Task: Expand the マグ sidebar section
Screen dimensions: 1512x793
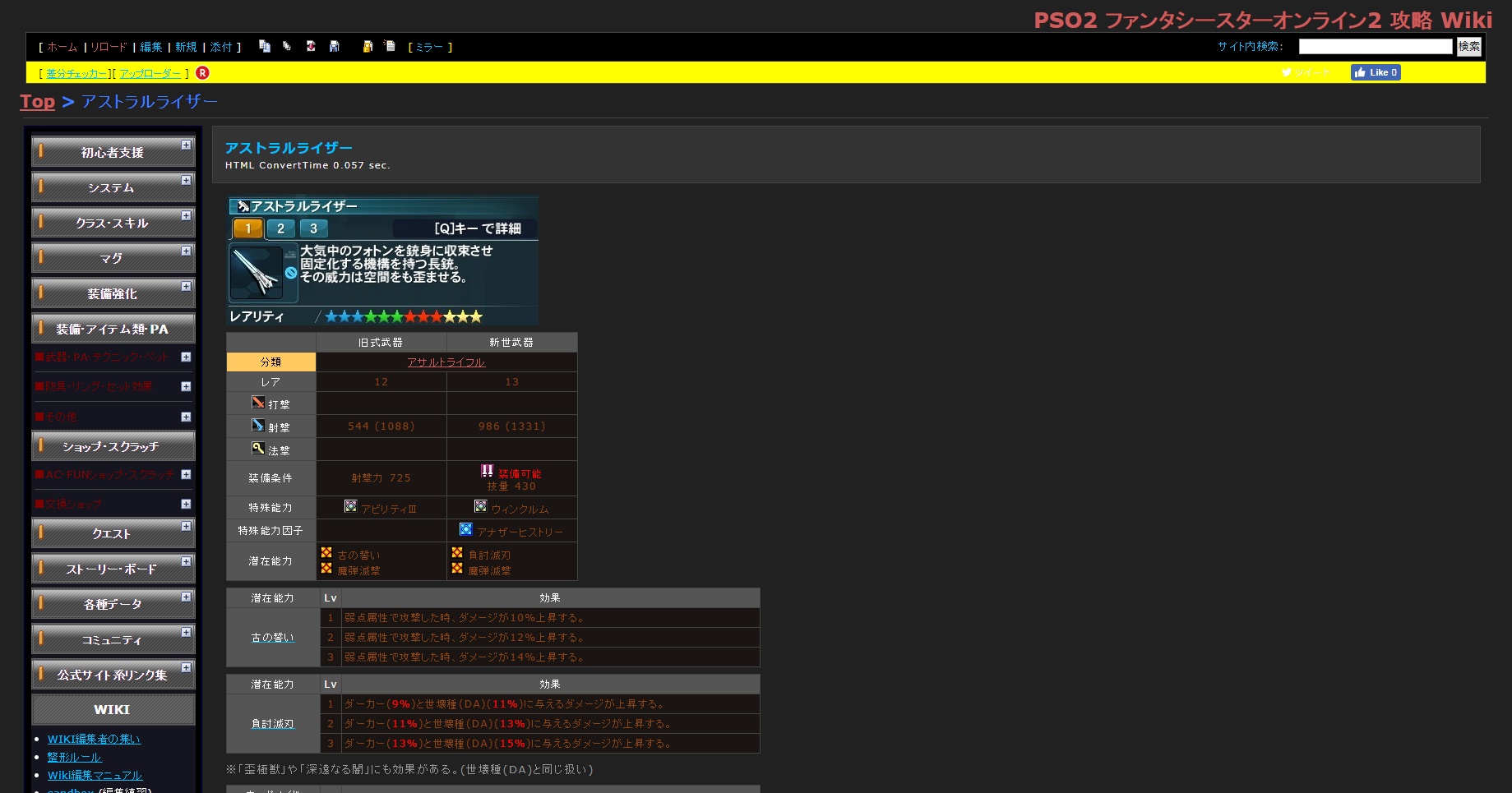Action: 186,251
